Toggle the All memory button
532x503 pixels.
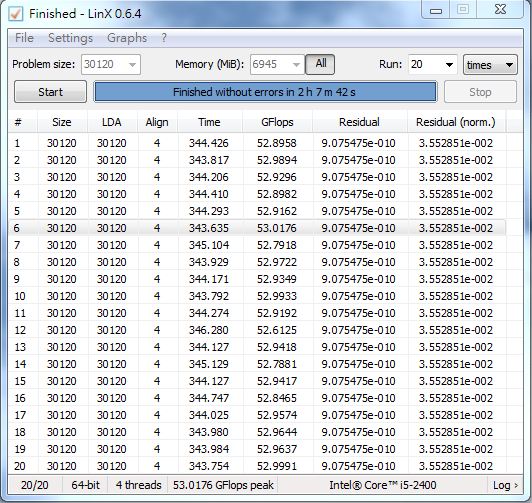pyautogui.click(x=320, y=64)
